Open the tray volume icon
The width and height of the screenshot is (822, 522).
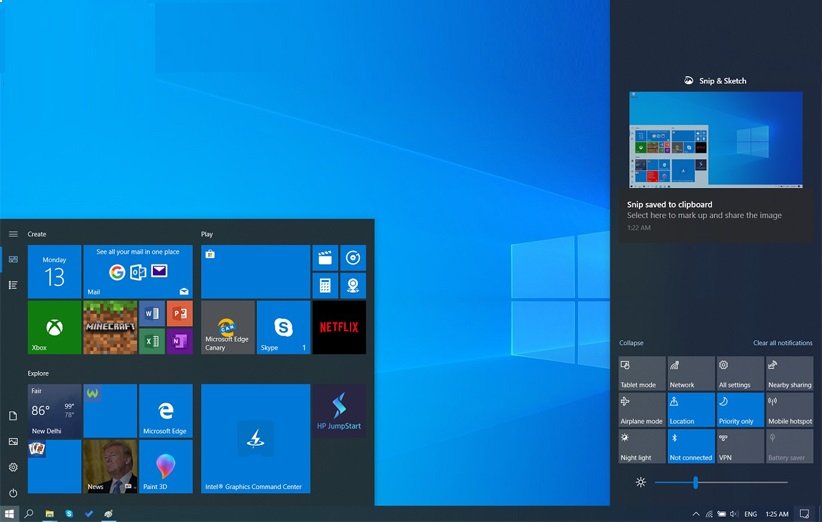733,514
